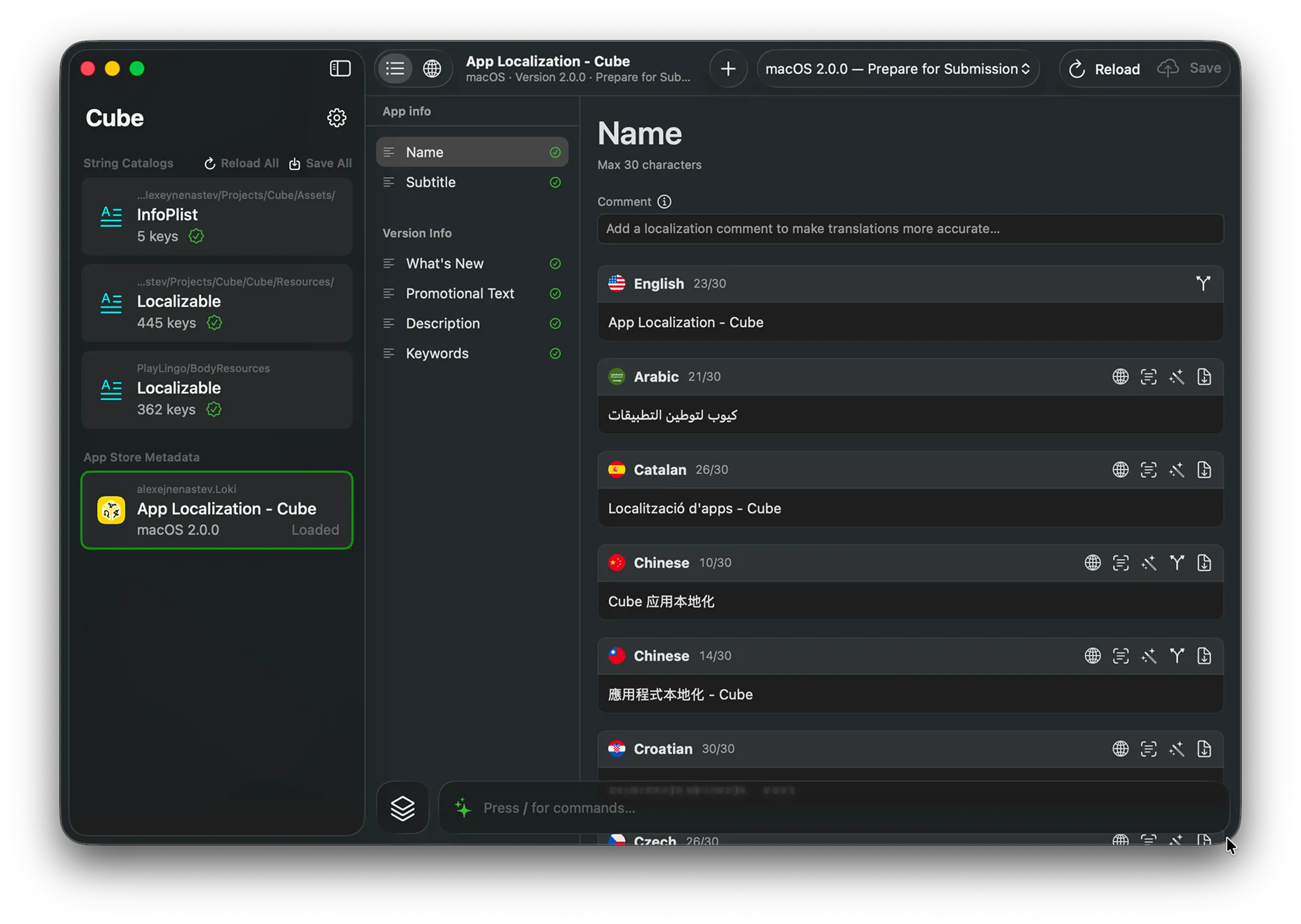Click the comment info circle icon
The height and width of the screenshot is (924, 1301).
pos(664,202)
